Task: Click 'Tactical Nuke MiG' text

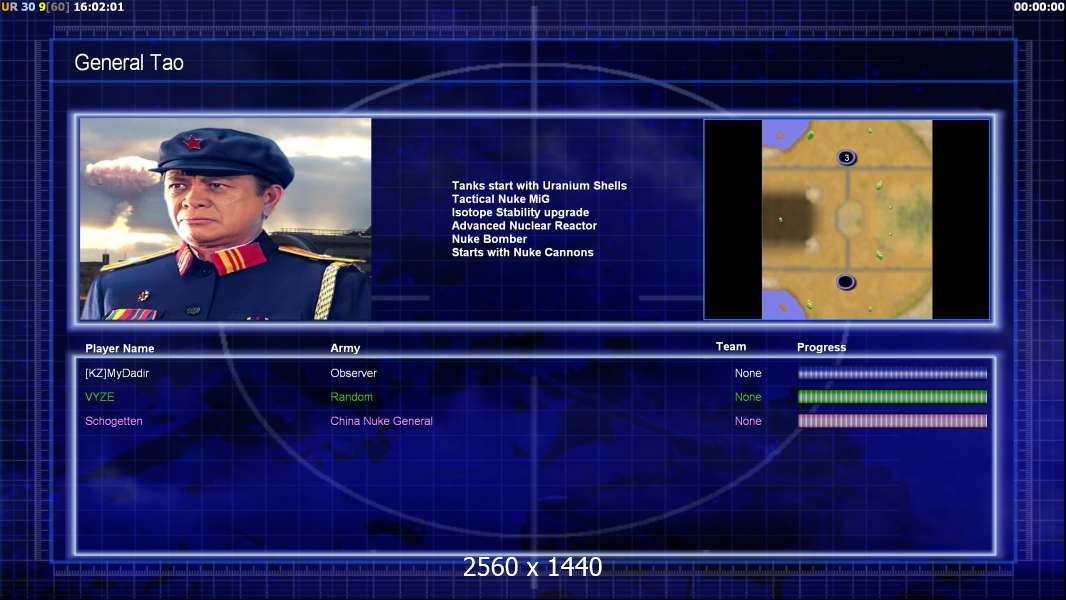Action: [x=500, y=199]
